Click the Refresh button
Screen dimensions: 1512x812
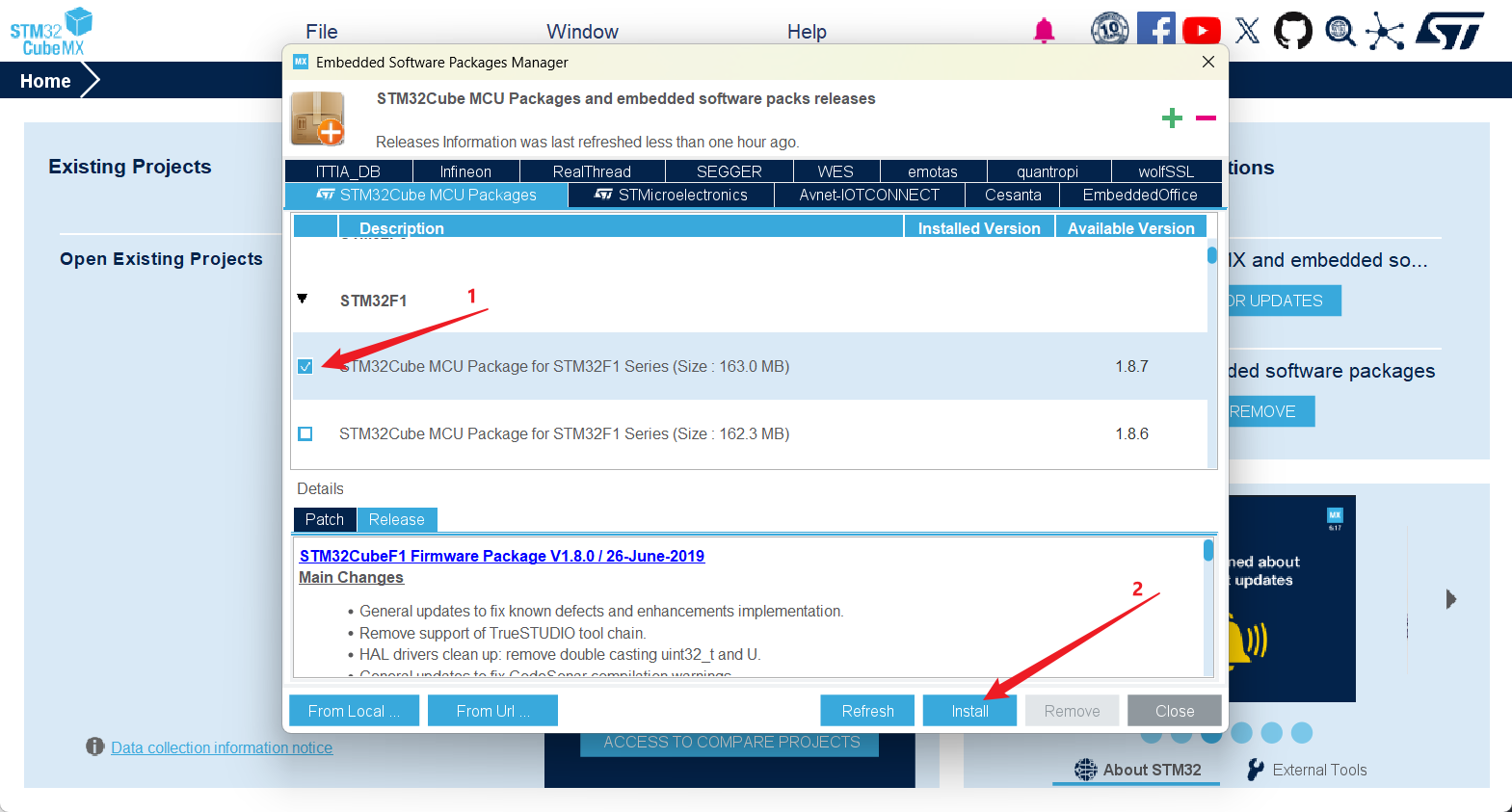(x=868, y=711)
